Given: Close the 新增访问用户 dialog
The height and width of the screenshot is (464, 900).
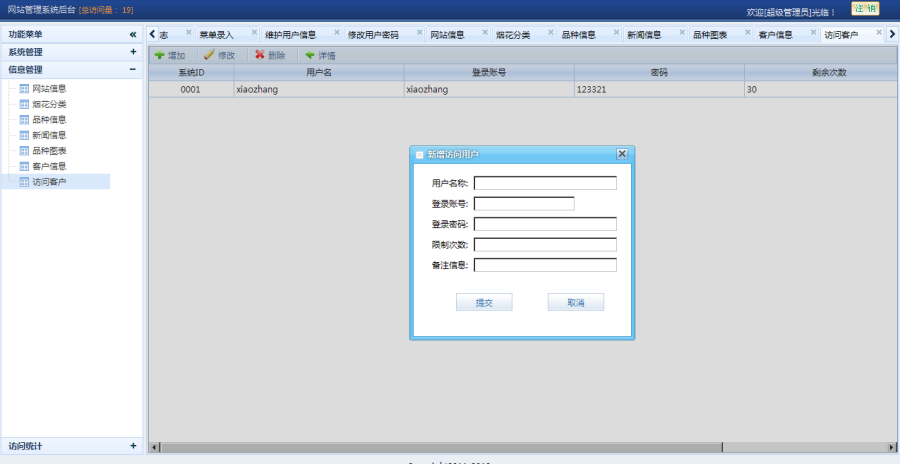Looking at the screenshot, I should [x=622, y=154].
